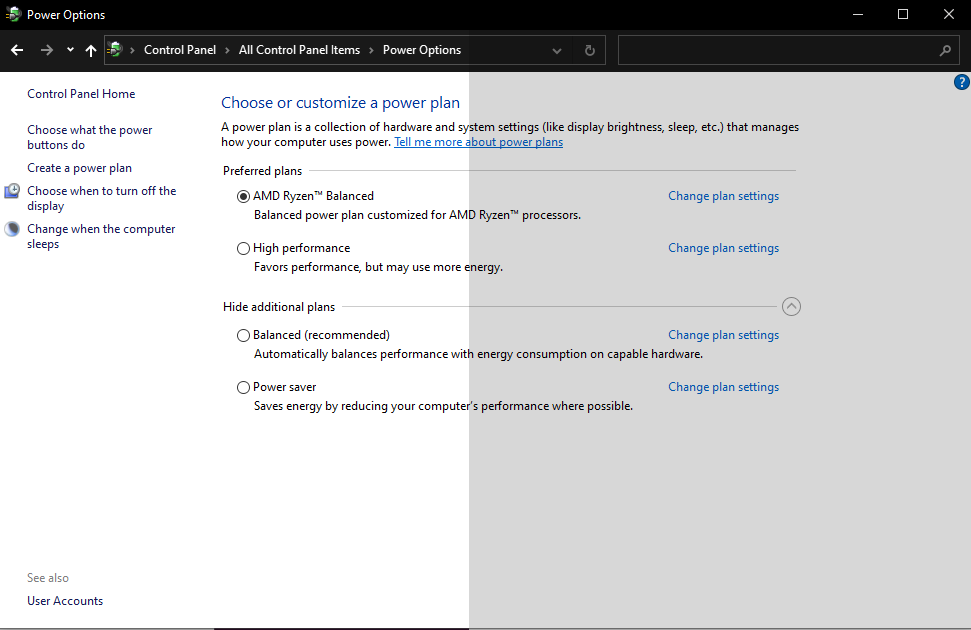
Task: Open Choose when to turn off the display
Action: 102,198
